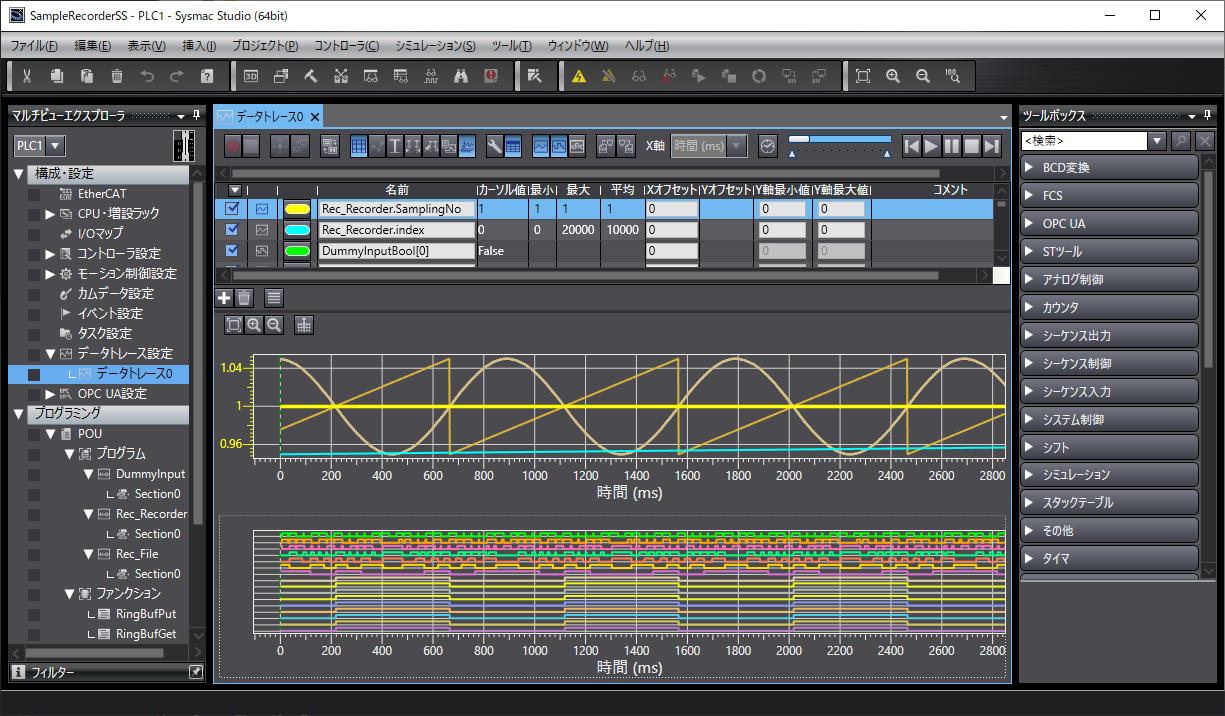Click the yellow color swatch for SamplingNo
Viewport: 1225px width, 716px height.
[x=297, y=209]
